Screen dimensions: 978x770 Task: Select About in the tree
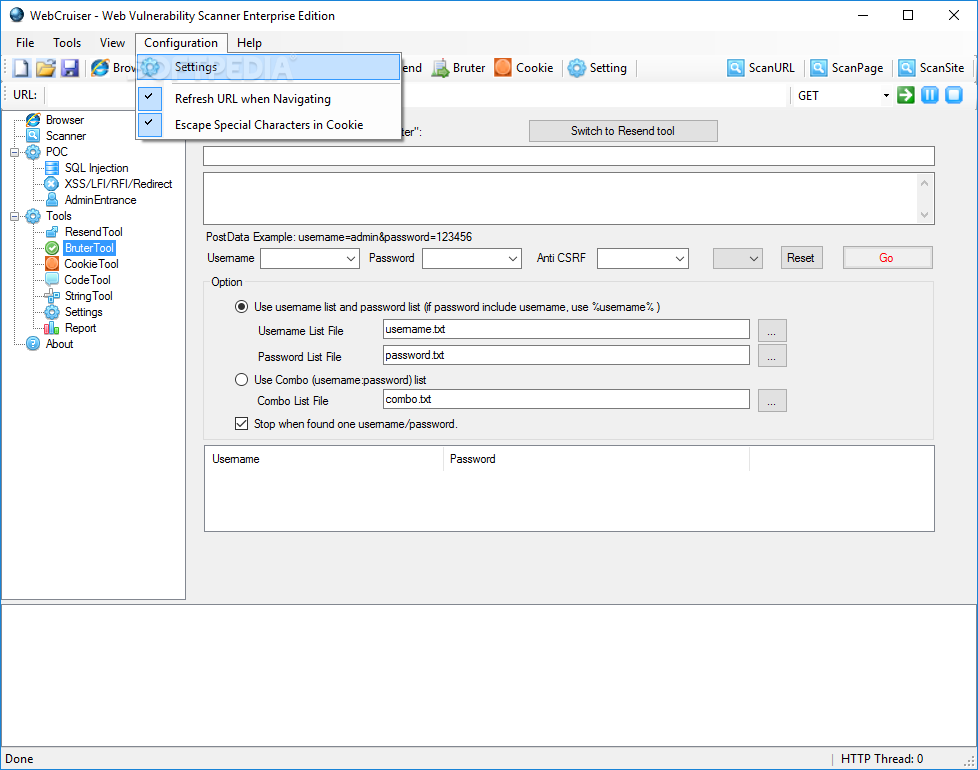tap(59, 344)
